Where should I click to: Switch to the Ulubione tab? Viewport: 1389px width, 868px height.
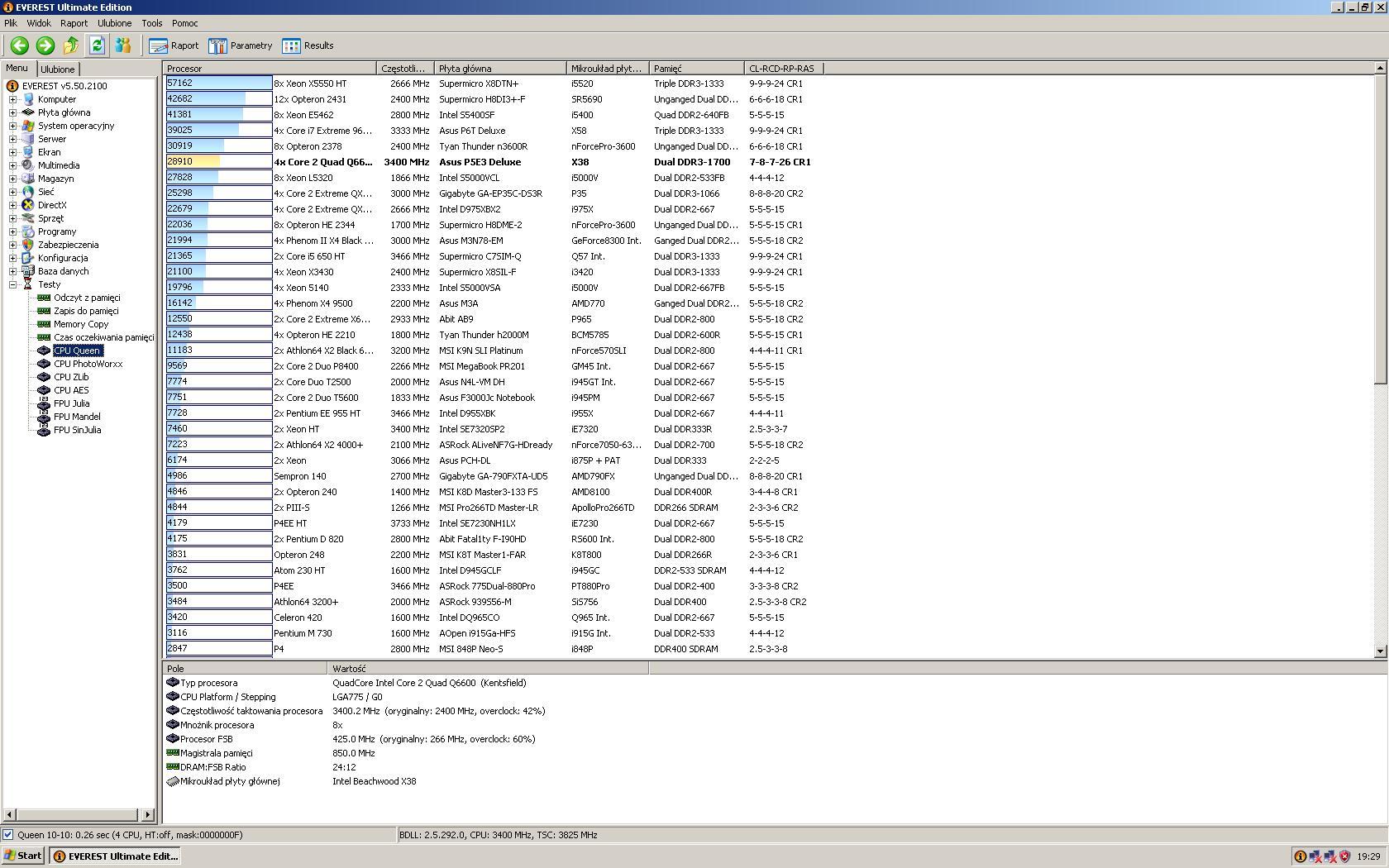pyautogui.click(x=58, y=69)
